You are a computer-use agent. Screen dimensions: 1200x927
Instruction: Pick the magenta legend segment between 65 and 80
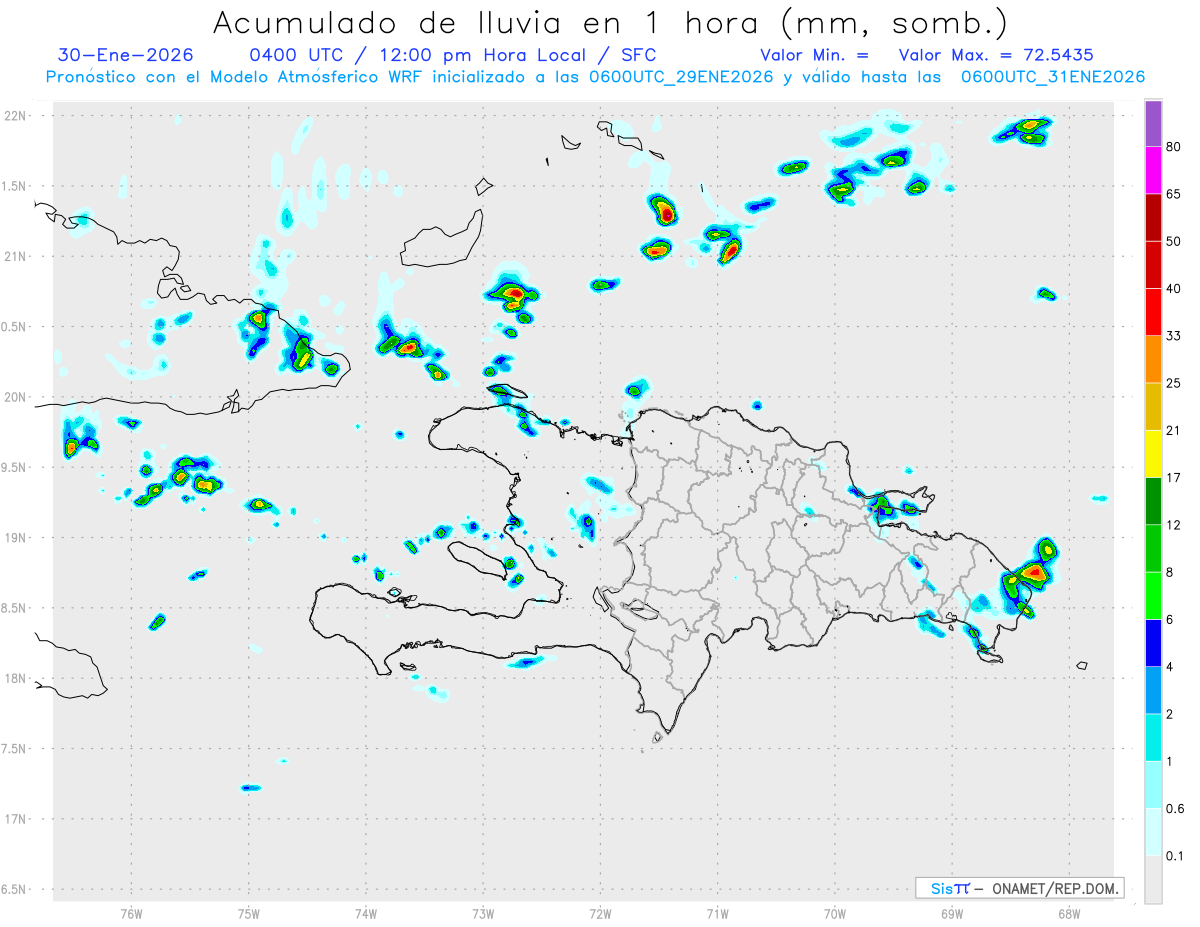tap(1153, 170)
